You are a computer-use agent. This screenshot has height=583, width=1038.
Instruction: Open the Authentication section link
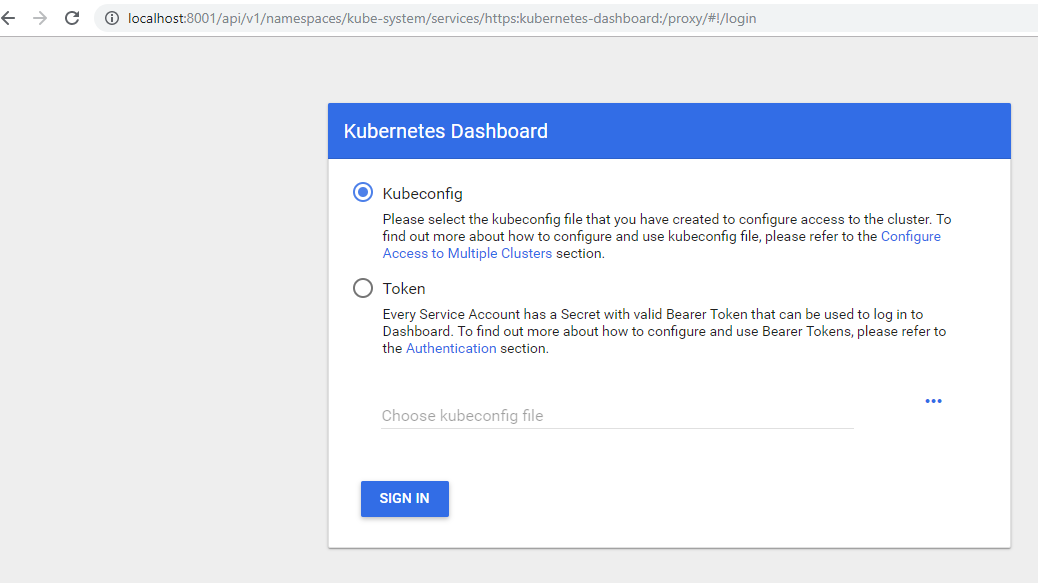(451, 349)
